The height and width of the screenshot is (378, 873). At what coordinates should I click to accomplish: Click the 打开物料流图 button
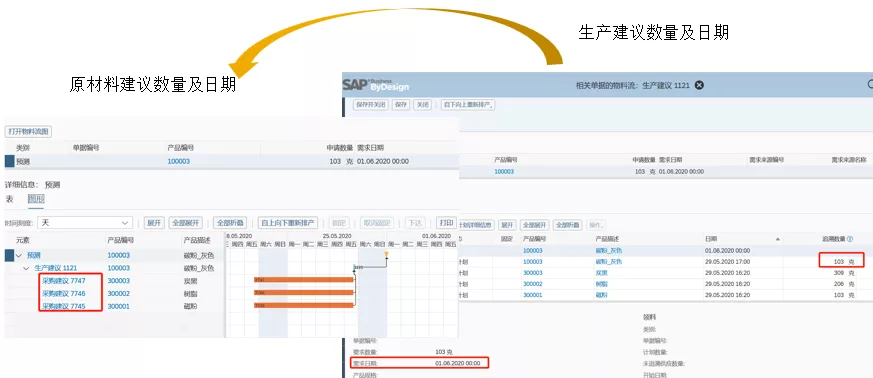[x=28, y=132]
